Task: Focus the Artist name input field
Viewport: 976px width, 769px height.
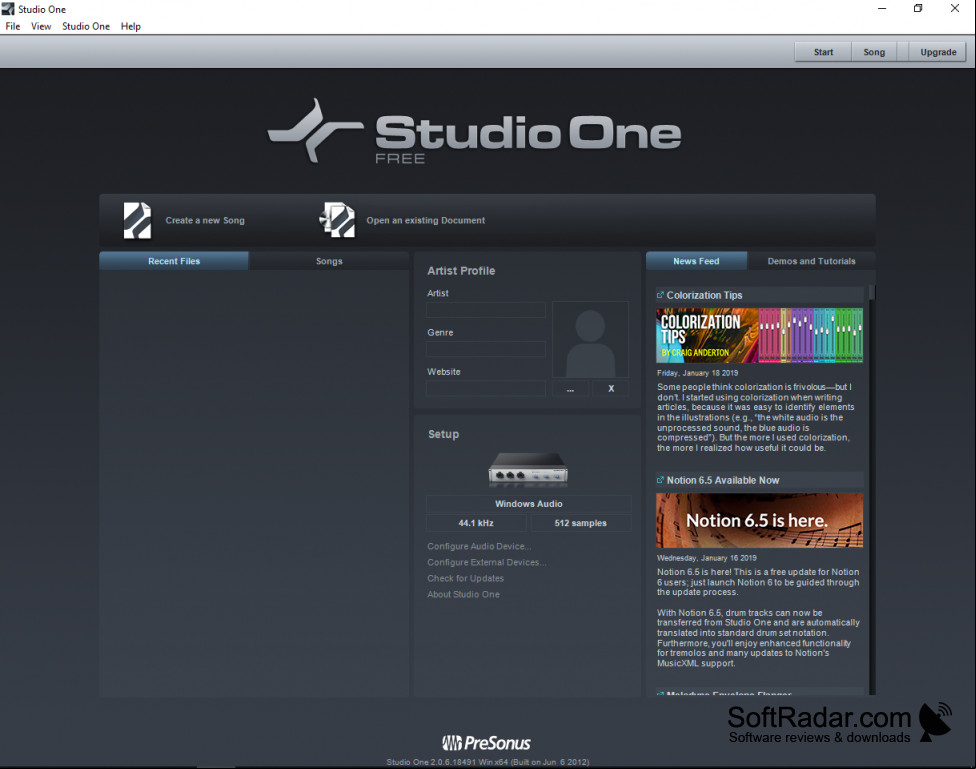Action: pos(486,310)
